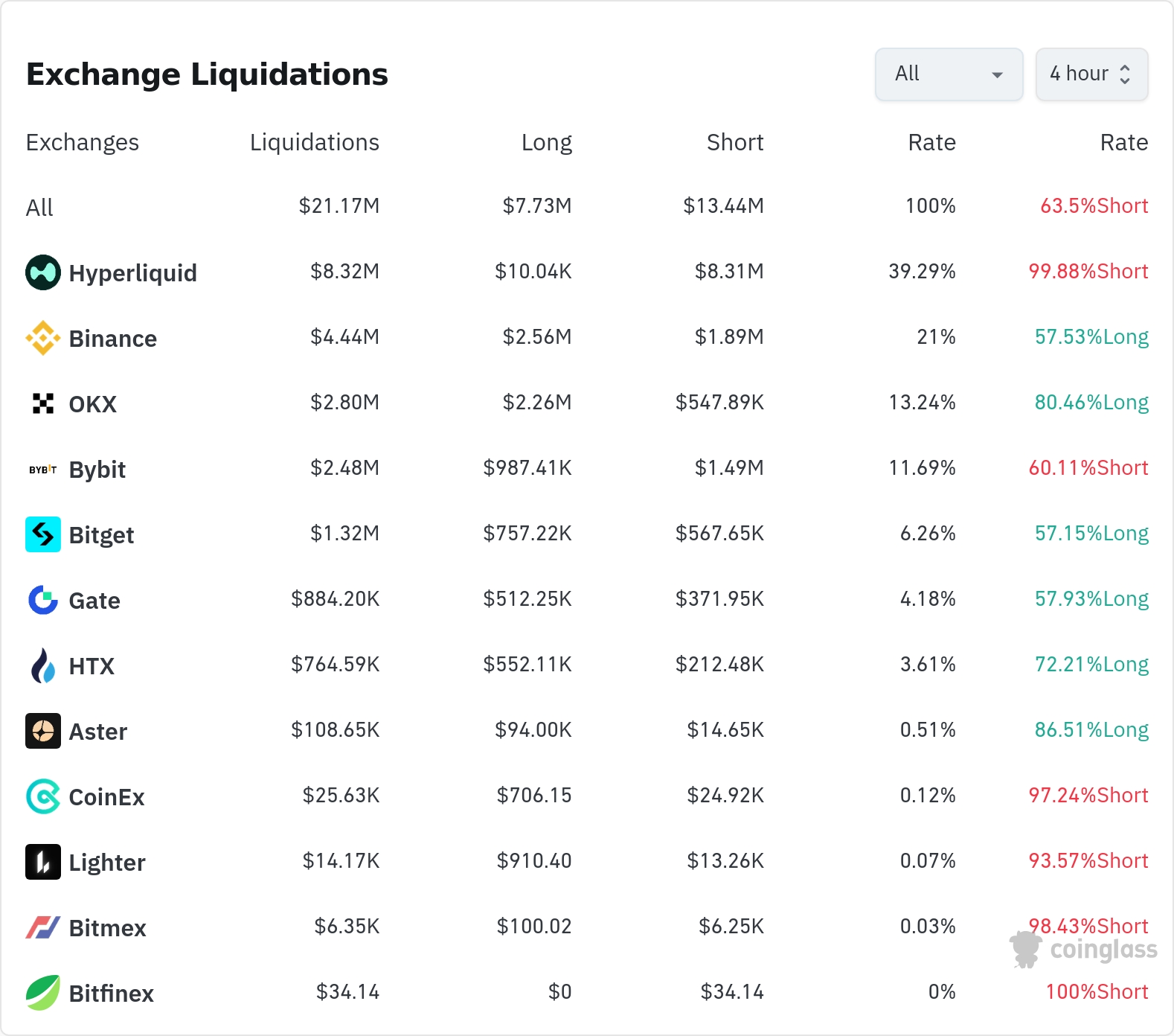Click the CoinEx logo icon
1174x1036 pixels.
click(x=43, y=796)
